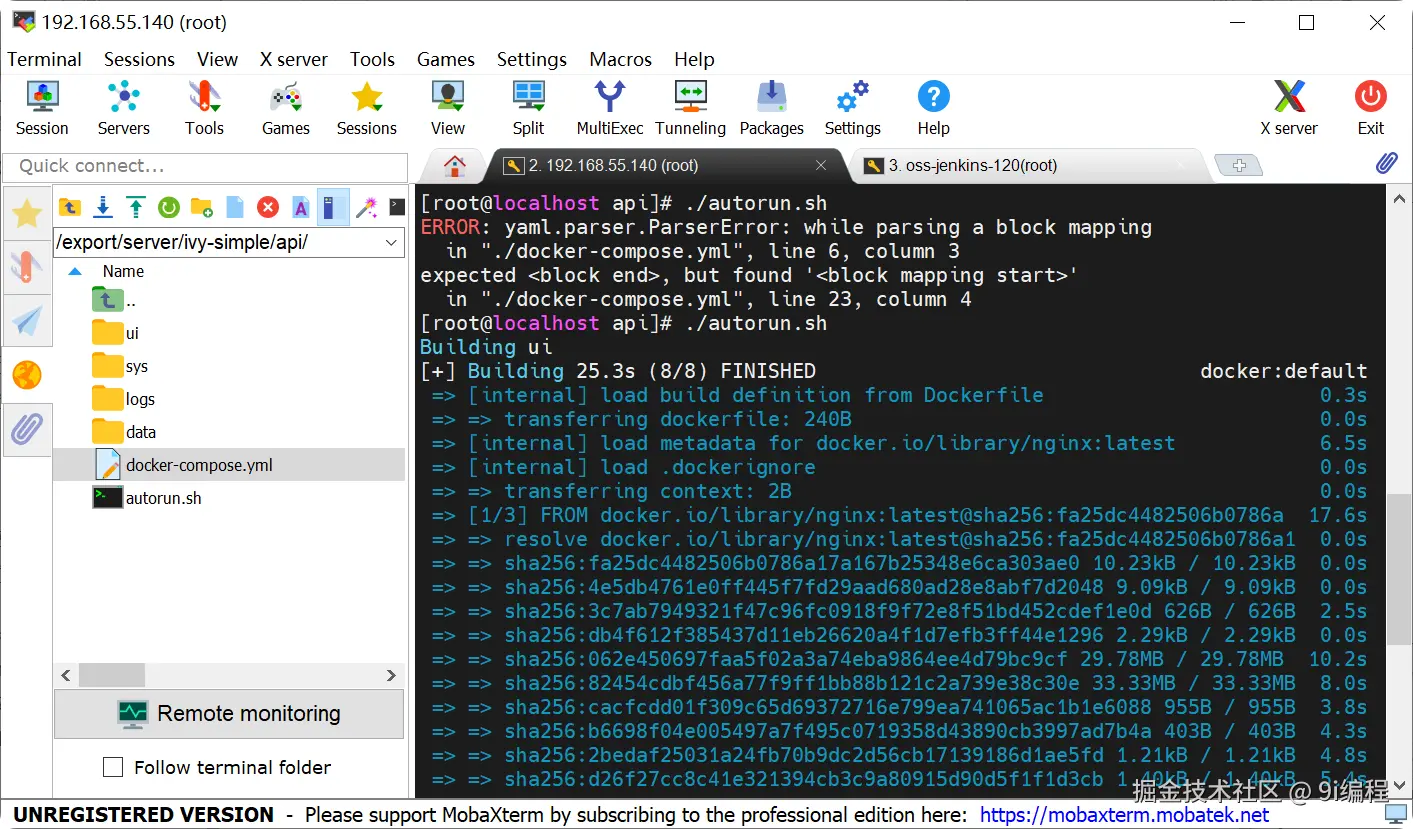This screenshot has width=1413, height=829.
Task: Open the X server menu
Action: 294,59
